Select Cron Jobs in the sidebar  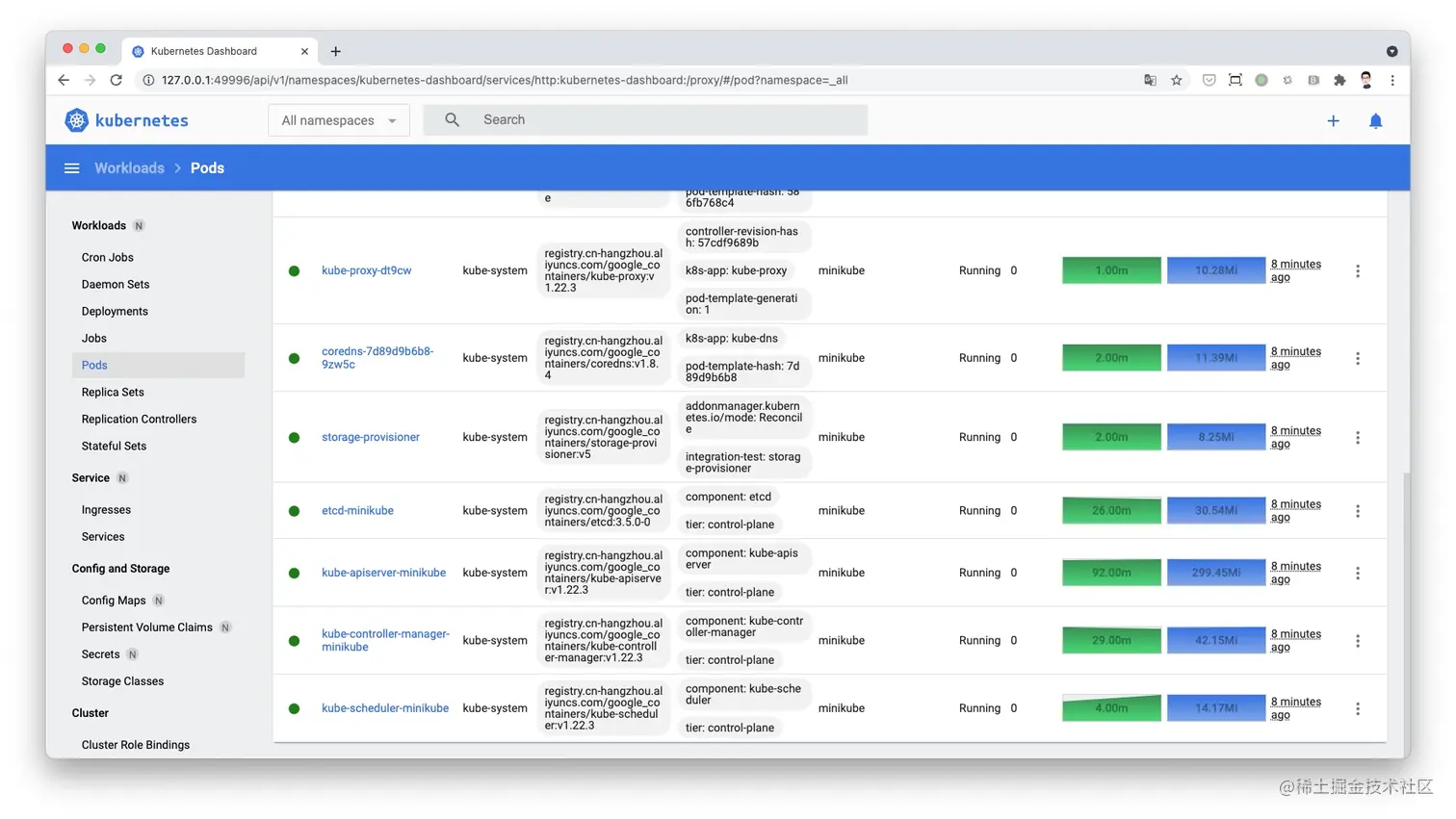point(108,257)
